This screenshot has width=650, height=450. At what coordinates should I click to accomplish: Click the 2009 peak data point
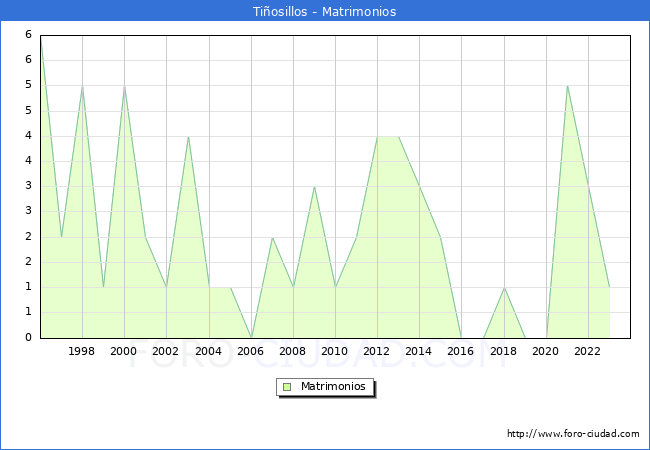[315, 187]
